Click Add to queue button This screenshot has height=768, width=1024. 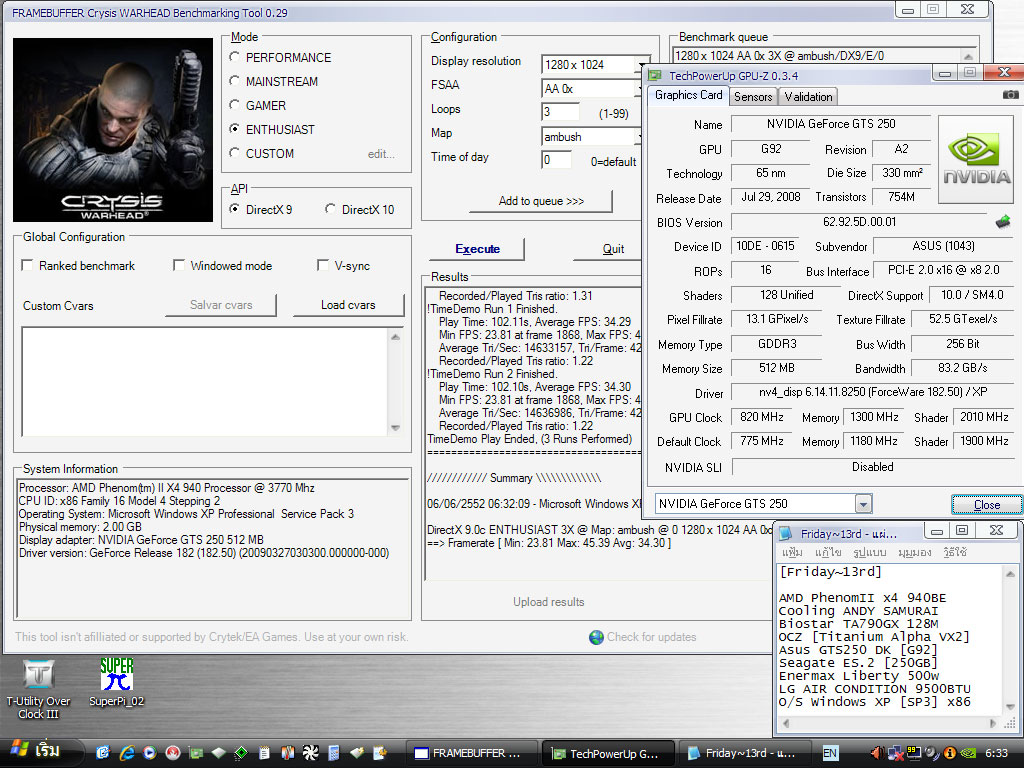[x=541, y=200]
